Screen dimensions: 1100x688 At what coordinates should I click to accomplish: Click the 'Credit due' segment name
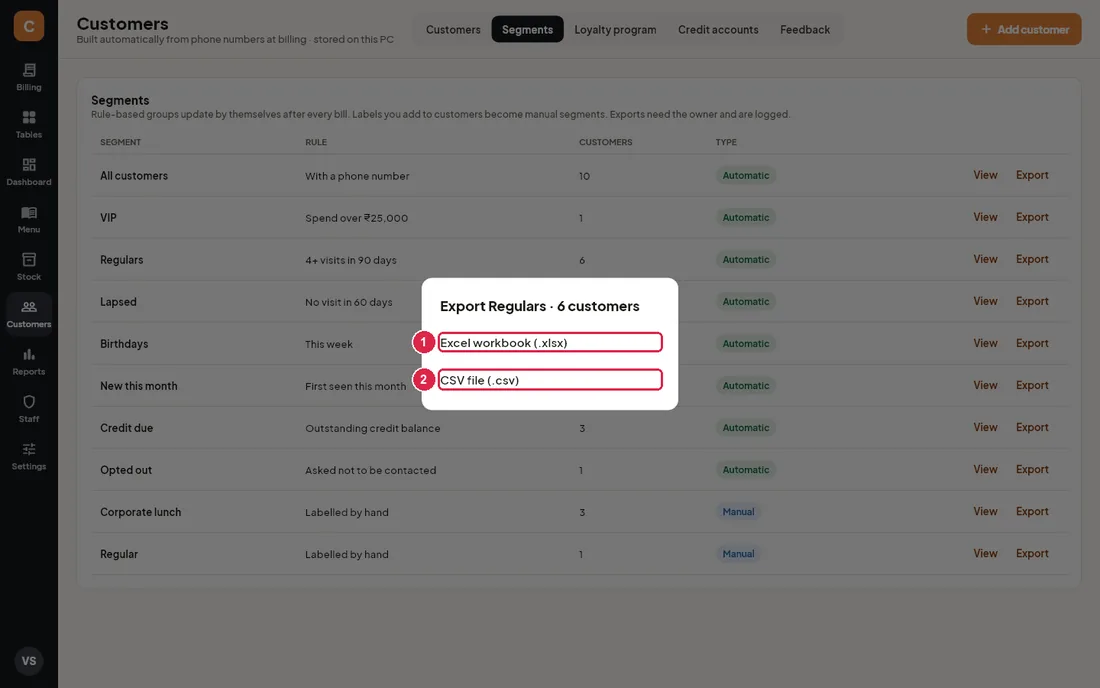(x=126, y=429)
